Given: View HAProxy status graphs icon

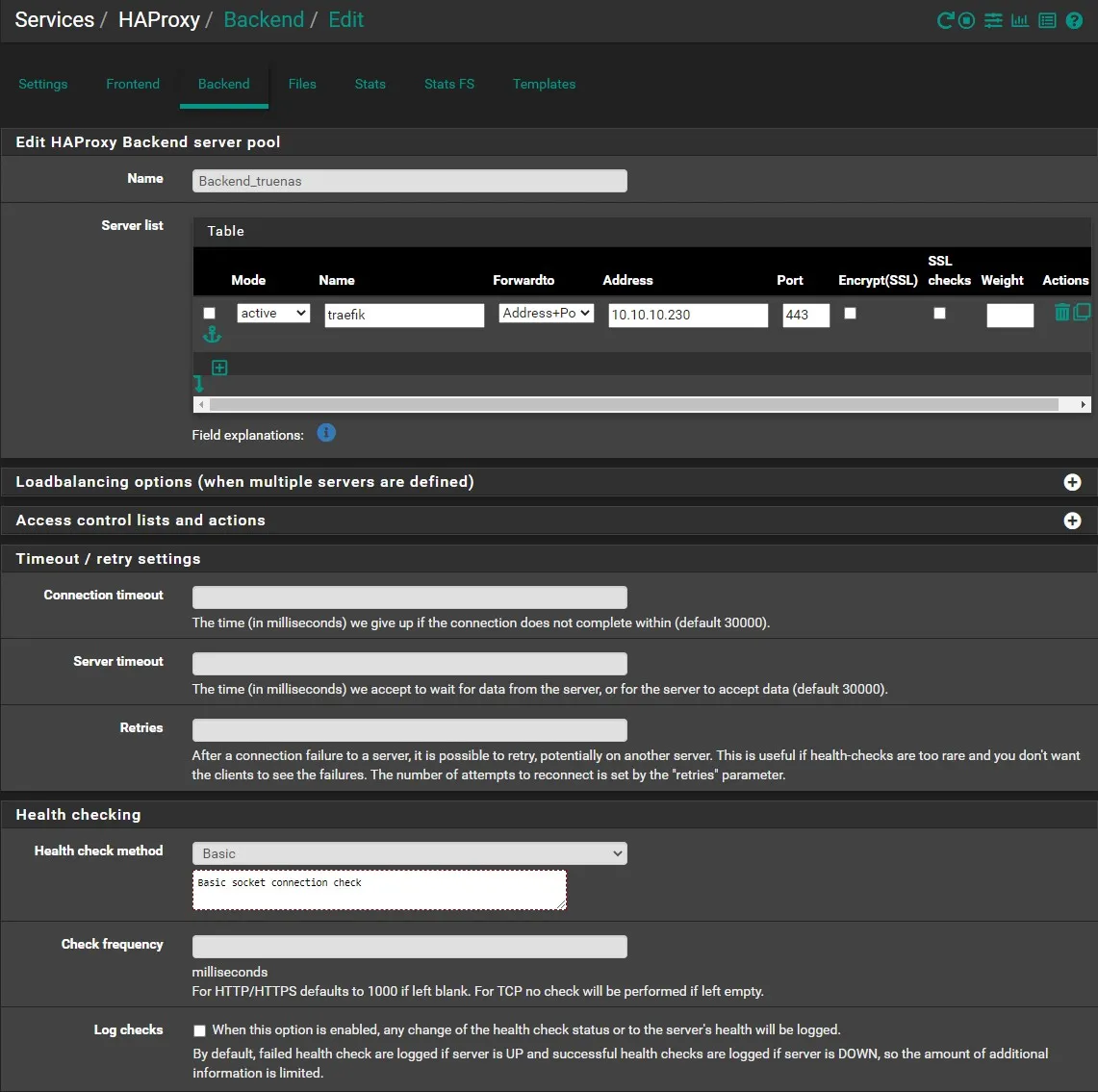Looking at the screenshot, I should click(x=1019, y=20).
